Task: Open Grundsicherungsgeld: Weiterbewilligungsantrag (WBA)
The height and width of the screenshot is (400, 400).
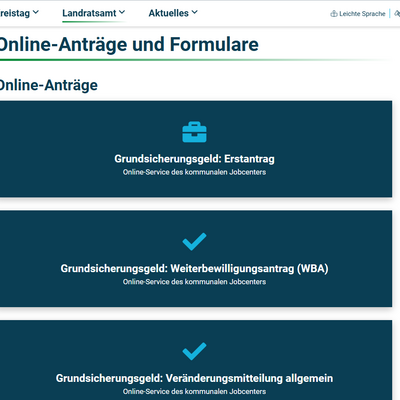Action: pyautogui.click(x=195, y=259)
